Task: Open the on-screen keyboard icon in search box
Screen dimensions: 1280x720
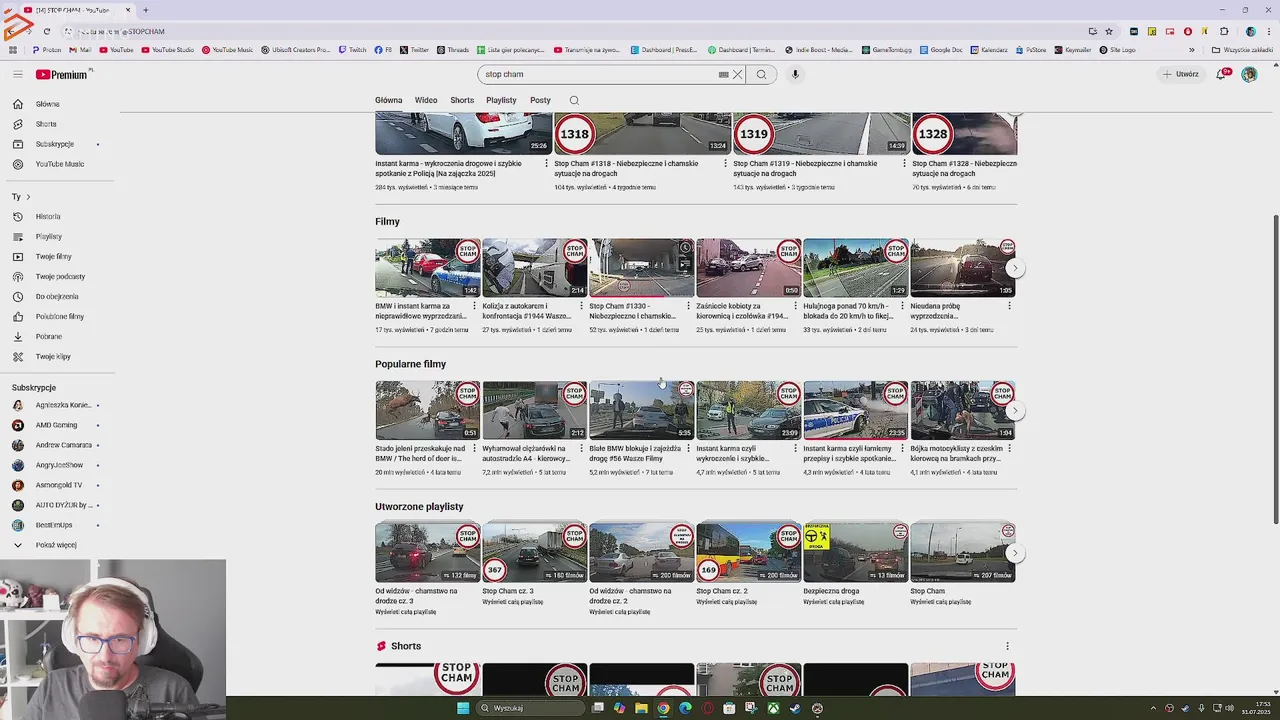Action: (723, 74)
